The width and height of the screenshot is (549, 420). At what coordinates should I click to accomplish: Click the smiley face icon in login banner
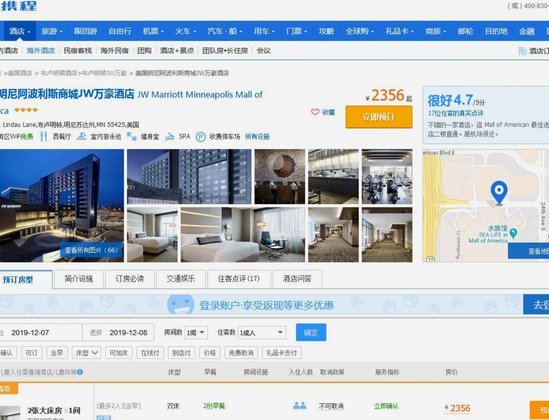click(181, 304)
